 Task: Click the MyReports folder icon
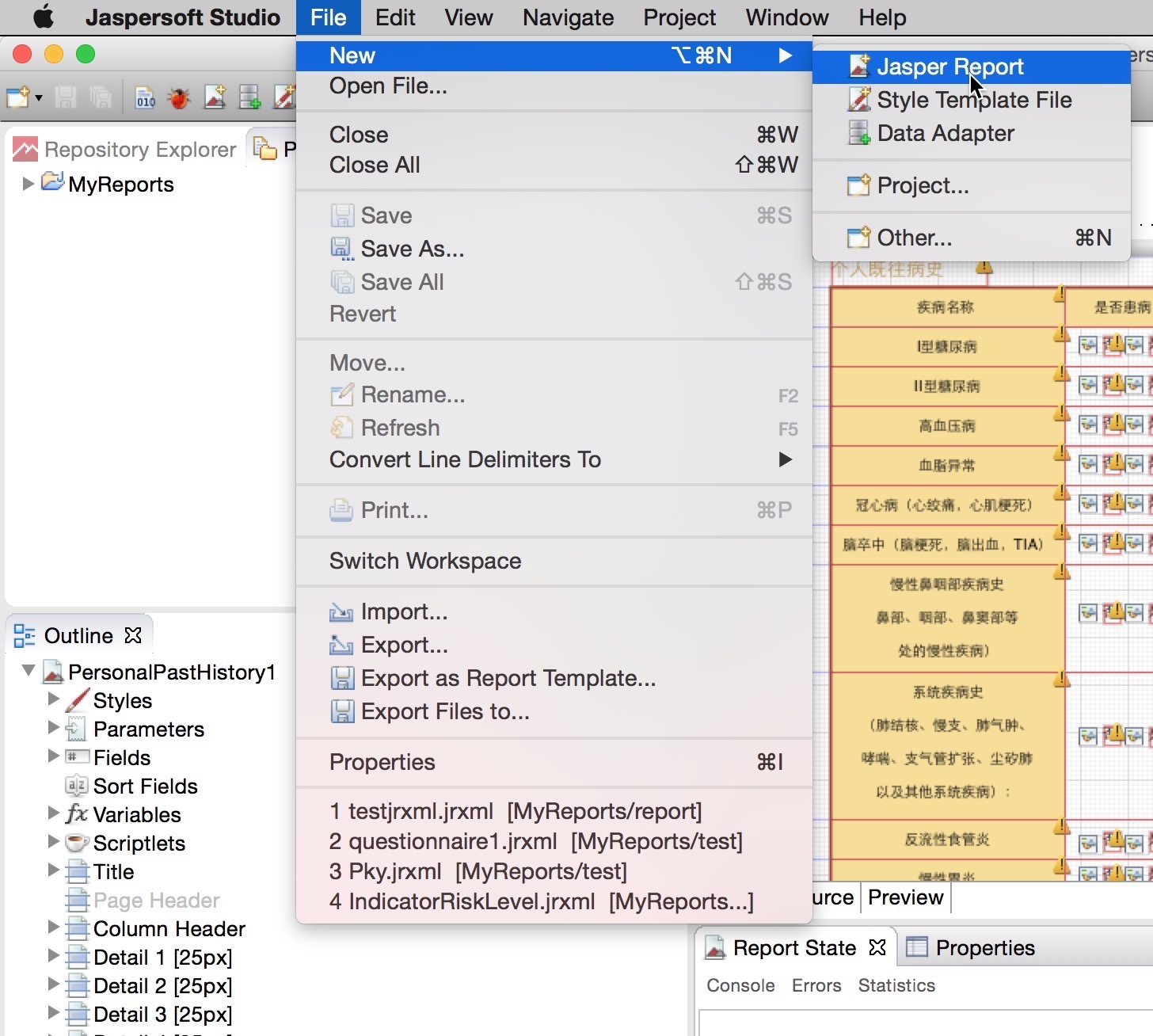coord(52,182)
